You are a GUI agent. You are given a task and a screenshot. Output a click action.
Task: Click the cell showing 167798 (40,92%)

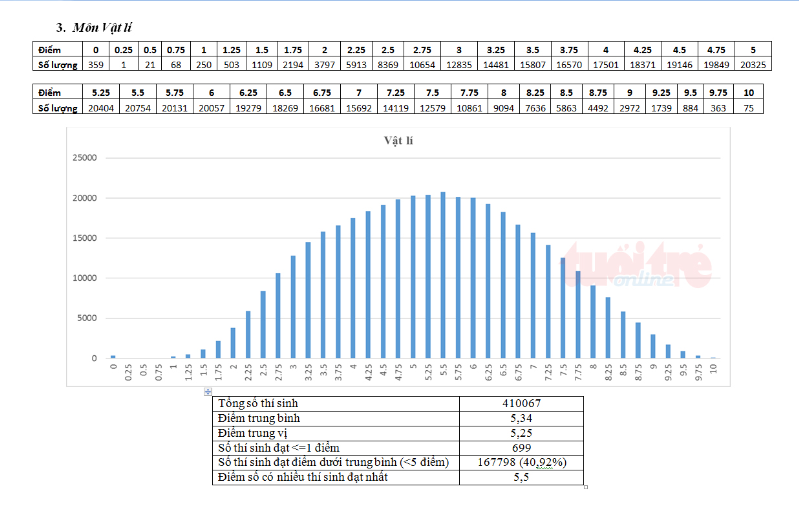[521, 463]
